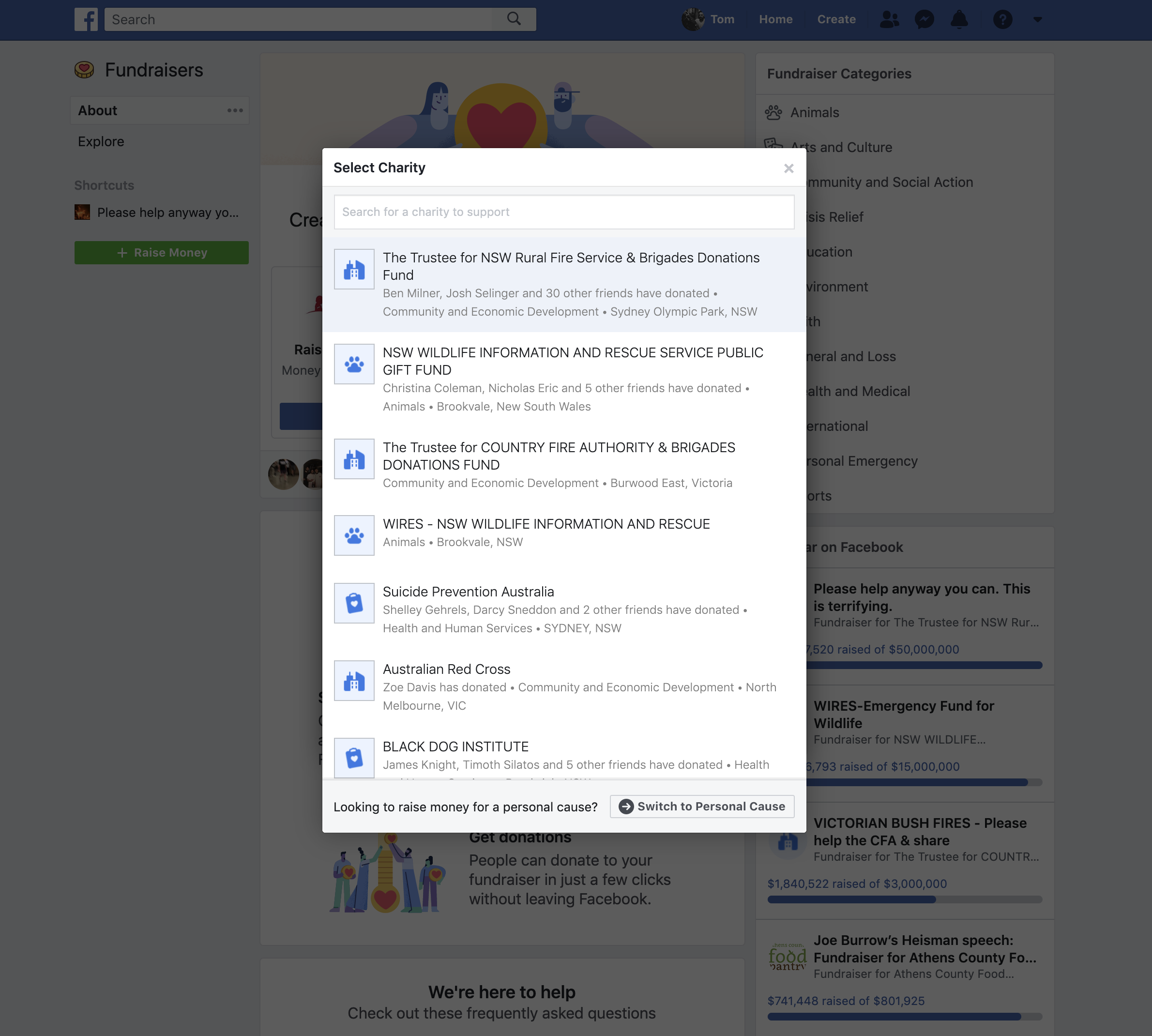Search for a charity in input field
1152x1036 pixels.
tap(564, 211)
